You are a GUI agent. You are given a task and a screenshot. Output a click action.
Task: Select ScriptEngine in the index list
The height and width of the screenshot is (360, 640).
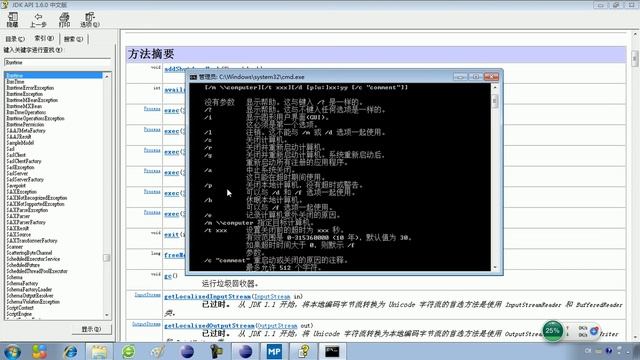(19, 314)
